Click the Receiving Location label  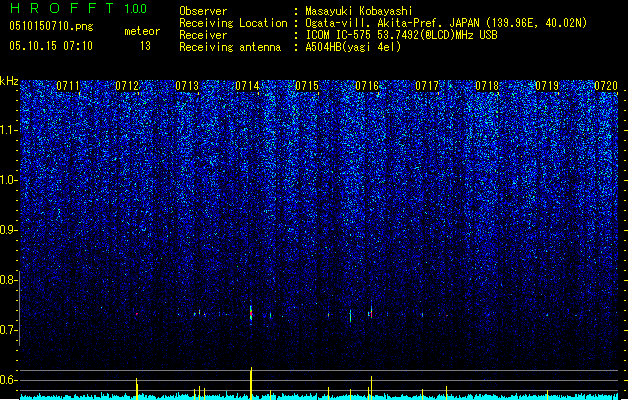tap(233, 23)
